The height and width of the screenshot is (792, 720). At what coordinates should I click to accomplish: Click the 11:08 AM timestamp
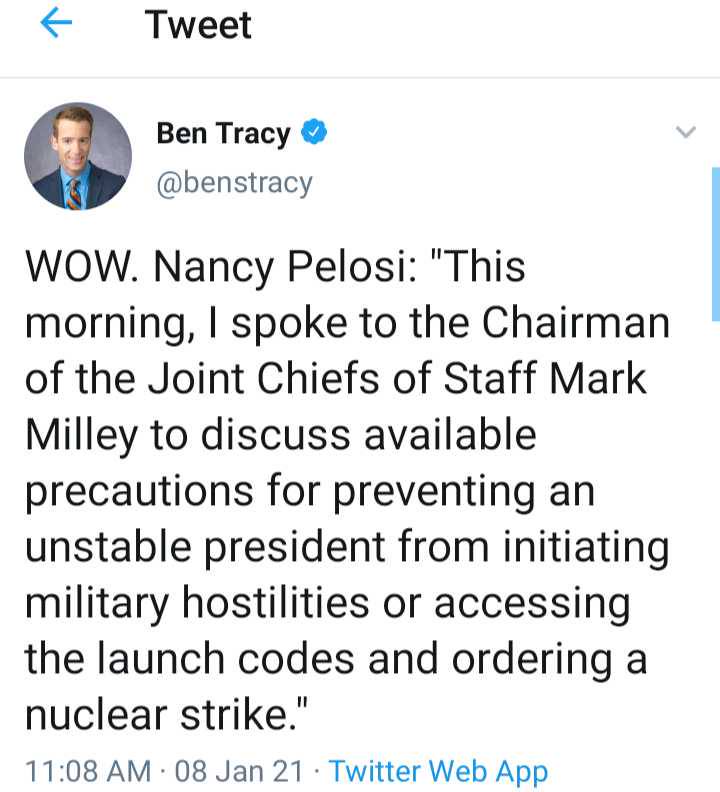[87, 771]
